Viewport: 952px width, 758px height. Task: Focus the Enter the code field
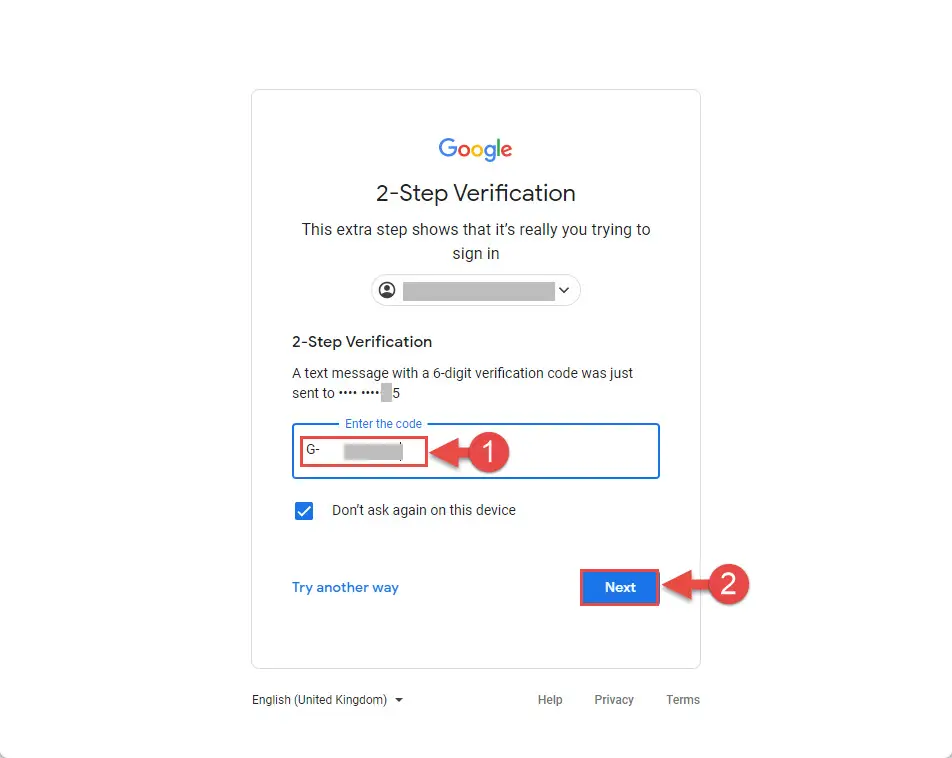[476, 451]
